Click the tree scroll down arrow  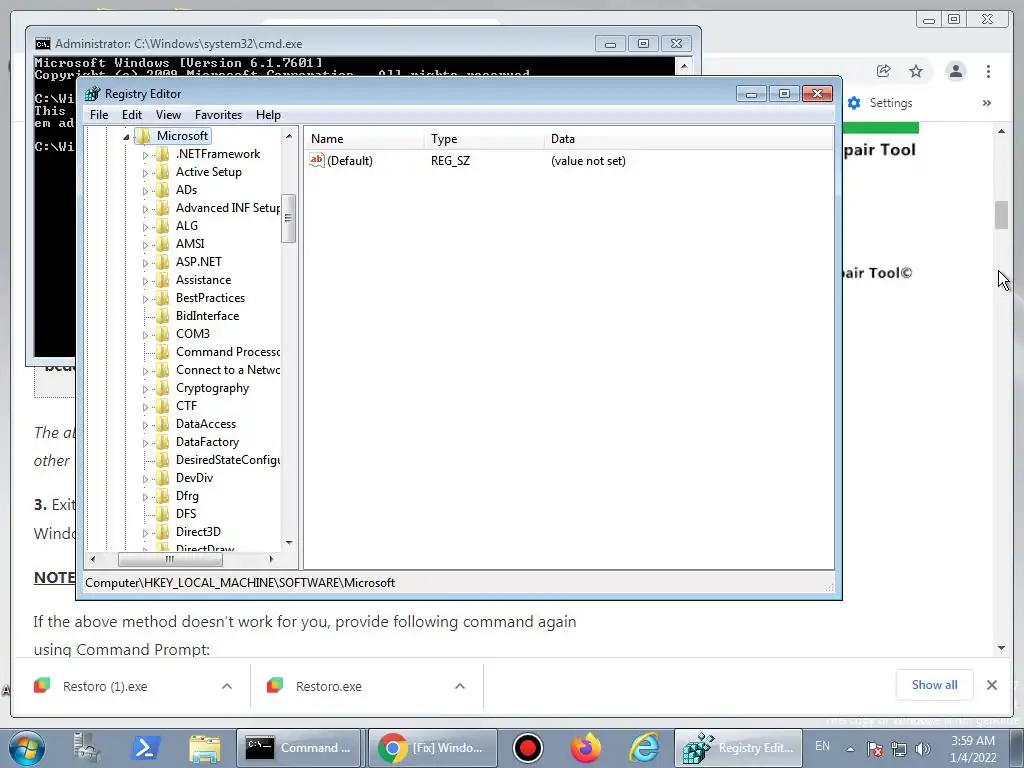tap(289, 543)
